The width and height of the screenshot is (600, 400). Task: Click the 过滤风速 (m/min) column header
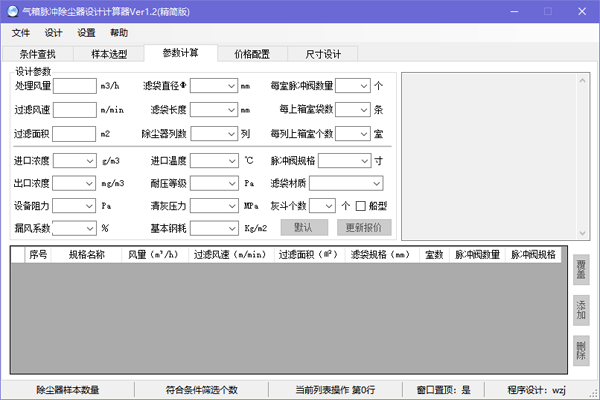[231, 255]
